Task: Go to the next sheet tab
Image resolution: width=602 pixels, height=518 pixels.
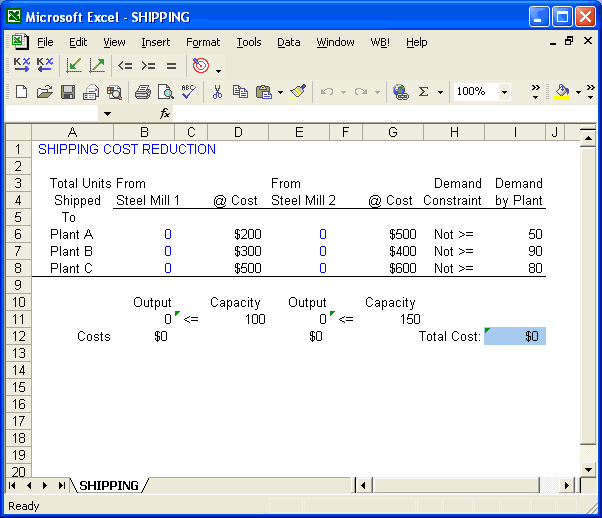Action: coord(45,486)
